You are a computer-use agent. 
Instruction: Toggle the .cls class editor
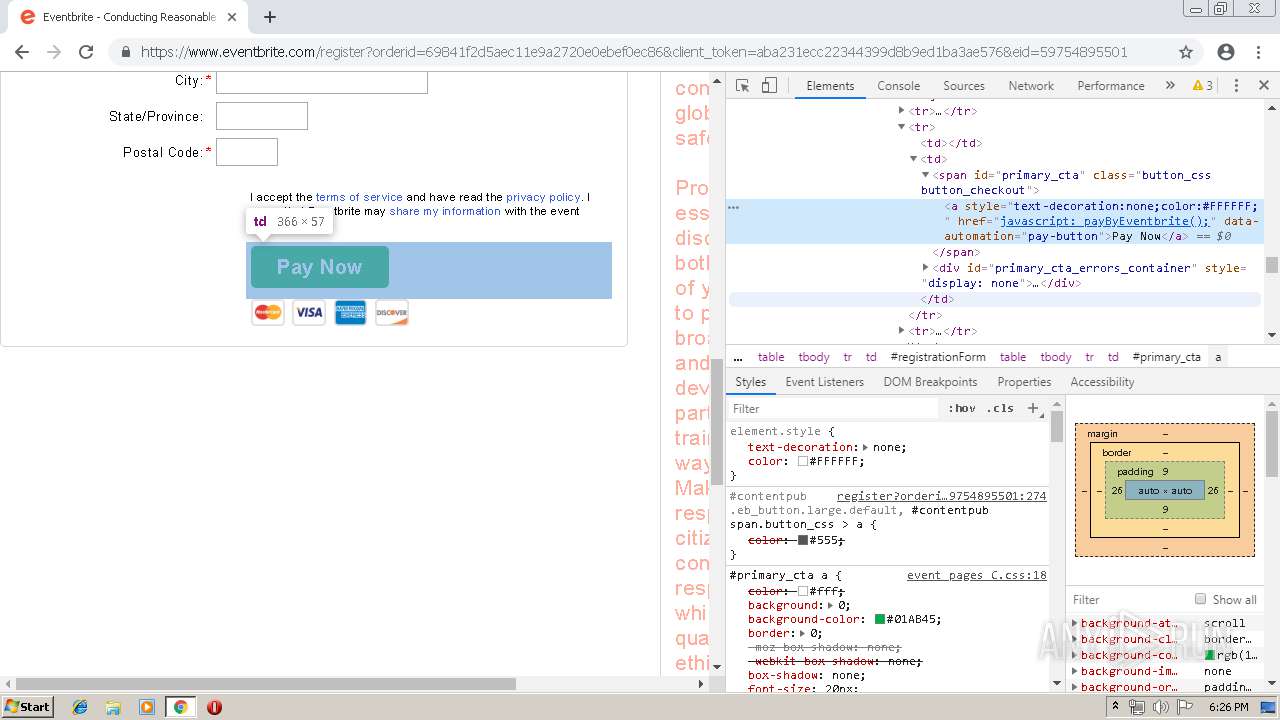coord(1000,408)
